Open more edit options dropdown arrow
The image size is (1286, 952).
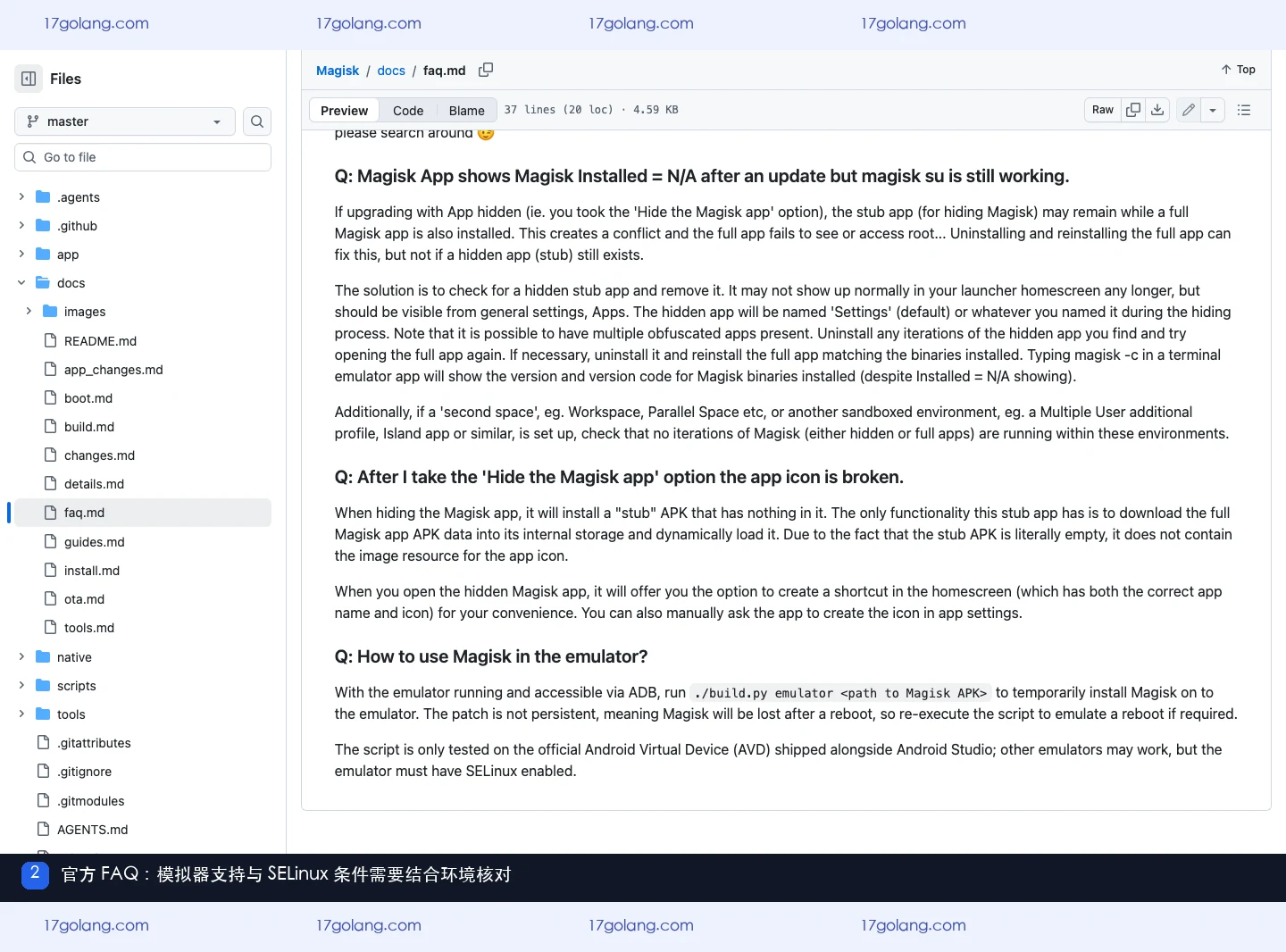coord(1213,110)
